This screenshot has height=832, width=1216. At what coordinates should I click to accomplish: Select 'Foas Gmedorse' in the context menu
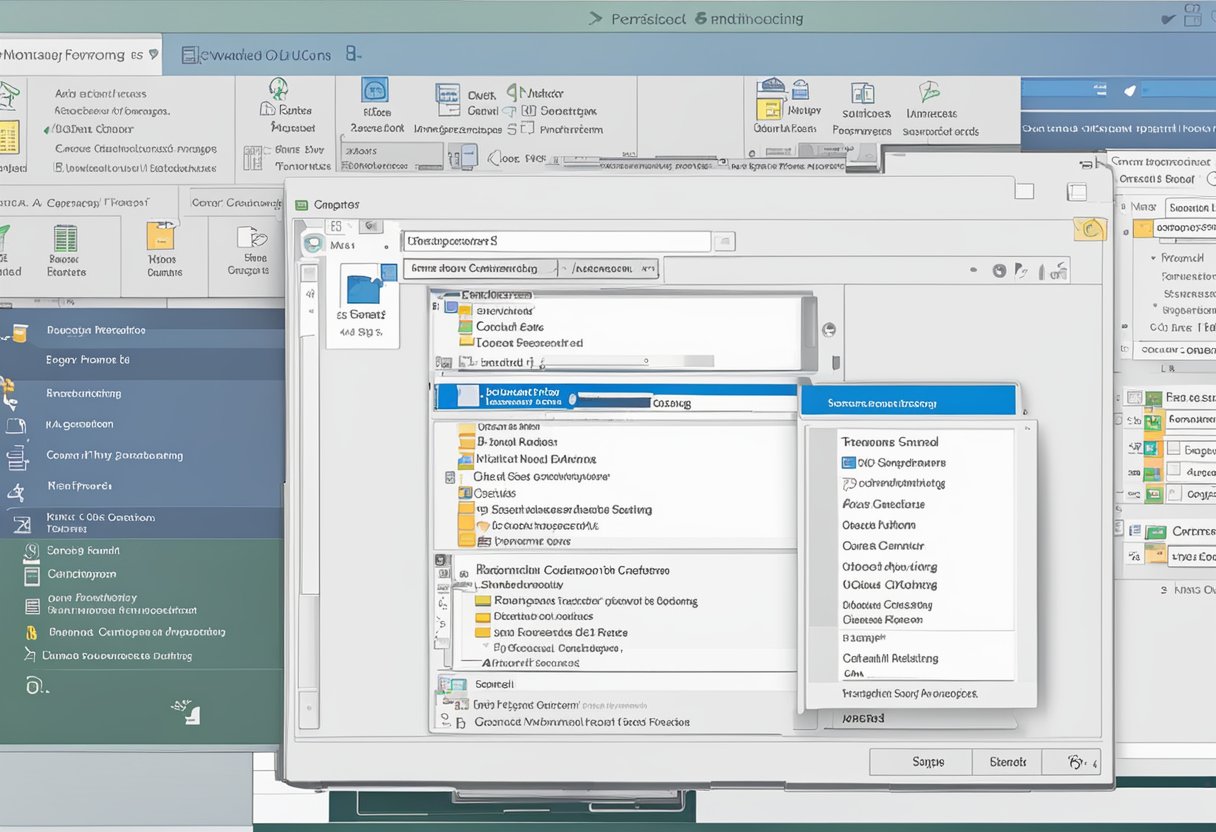883,504
